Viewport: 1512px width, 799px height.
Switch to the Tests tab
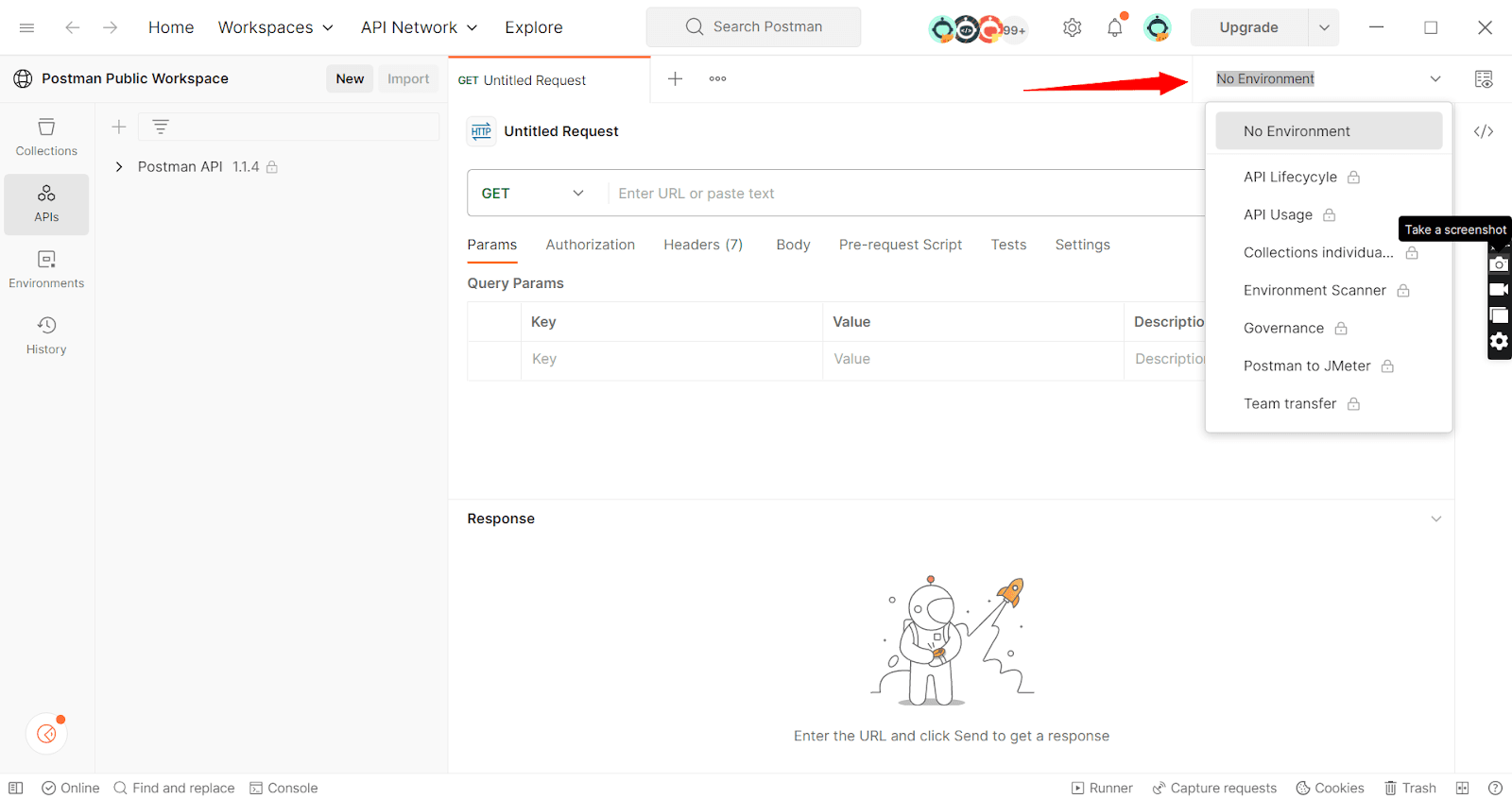(1008, 245)
